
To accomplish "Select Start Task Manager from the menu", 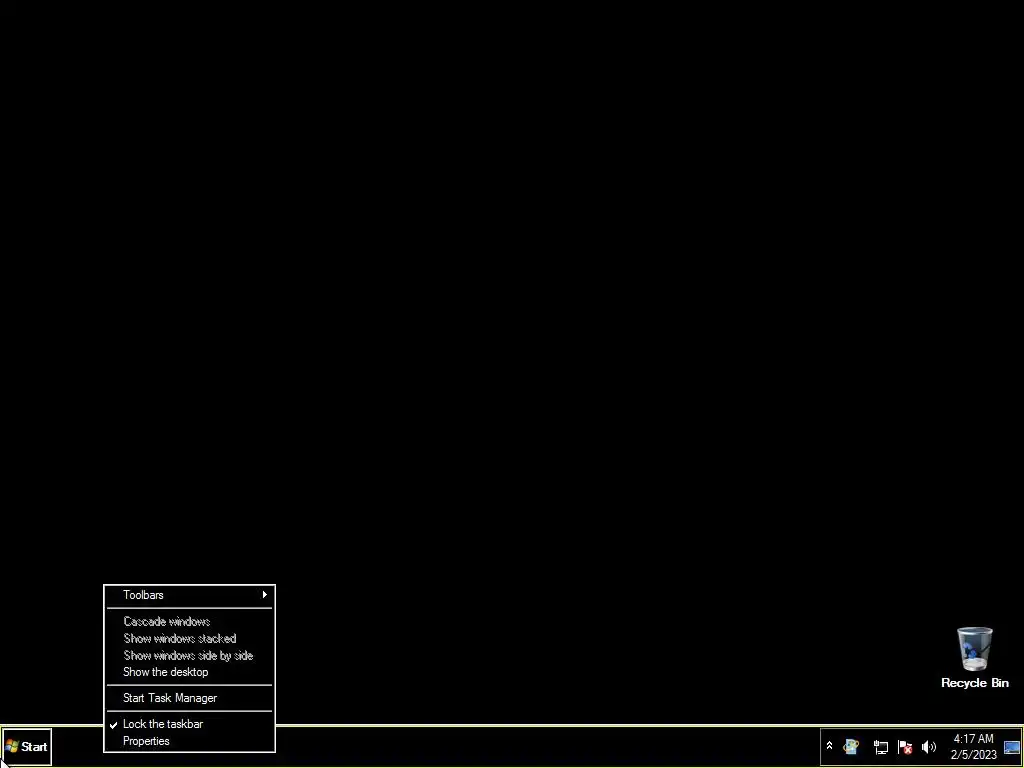I will pos(189,698).
